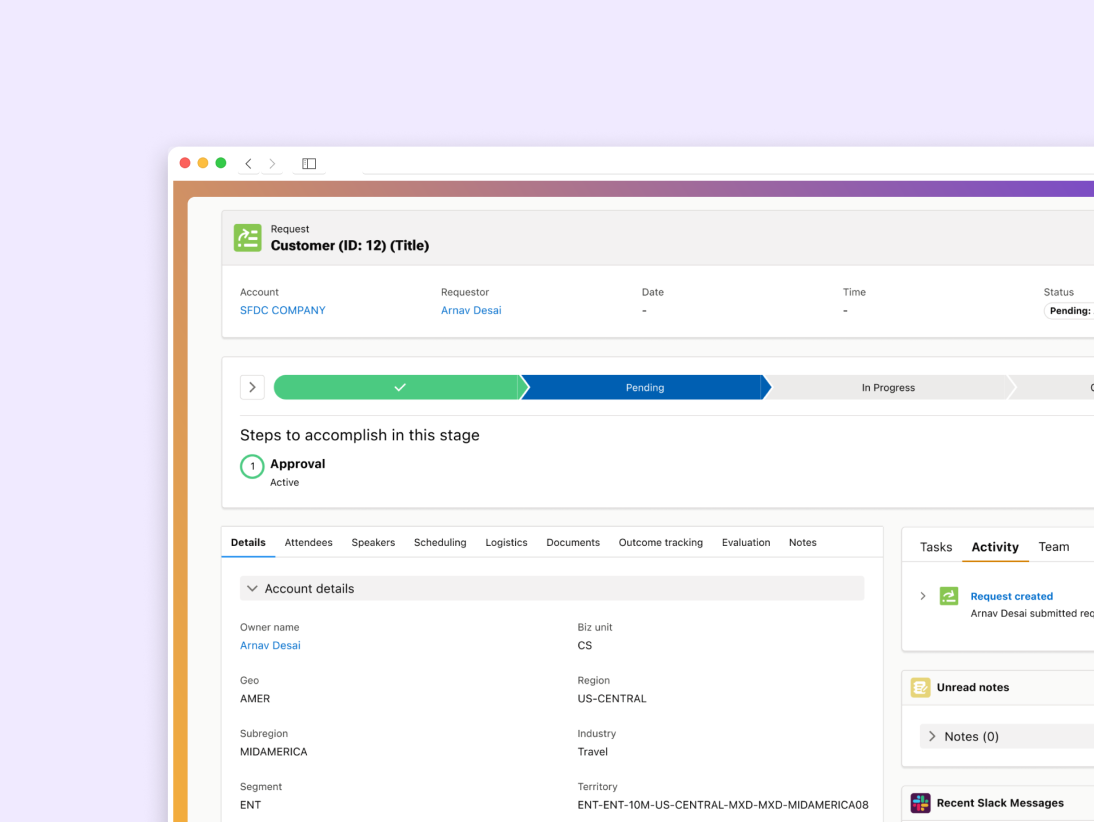Click the Territory value ENT-ENT-10M-US-CENTRAL-MXD-MXD-MIDAMERICA08
The image size is (1094, 822).
pyautogui.click(x=723, y=805)
